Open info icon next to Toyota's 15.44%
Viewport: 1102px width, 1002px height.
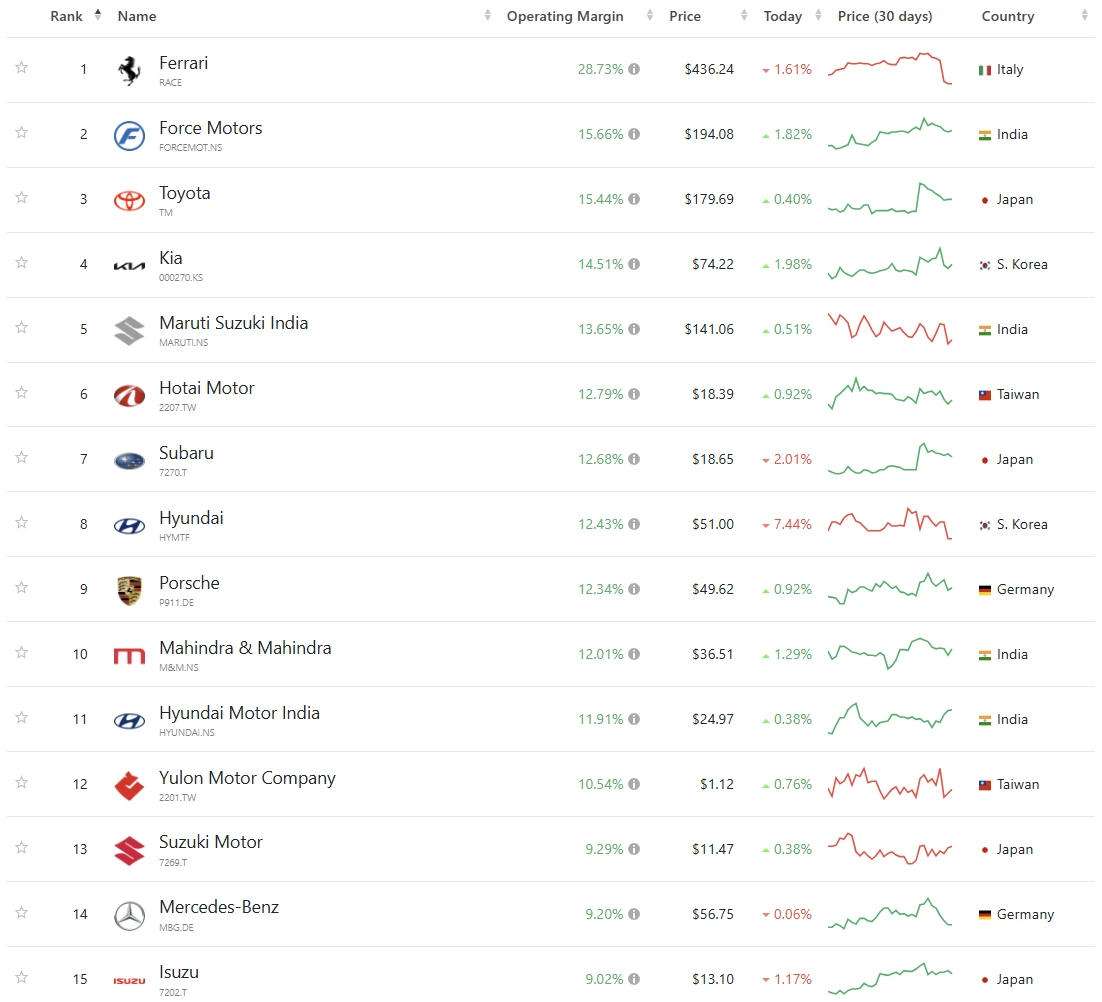(x=634, y=199)
